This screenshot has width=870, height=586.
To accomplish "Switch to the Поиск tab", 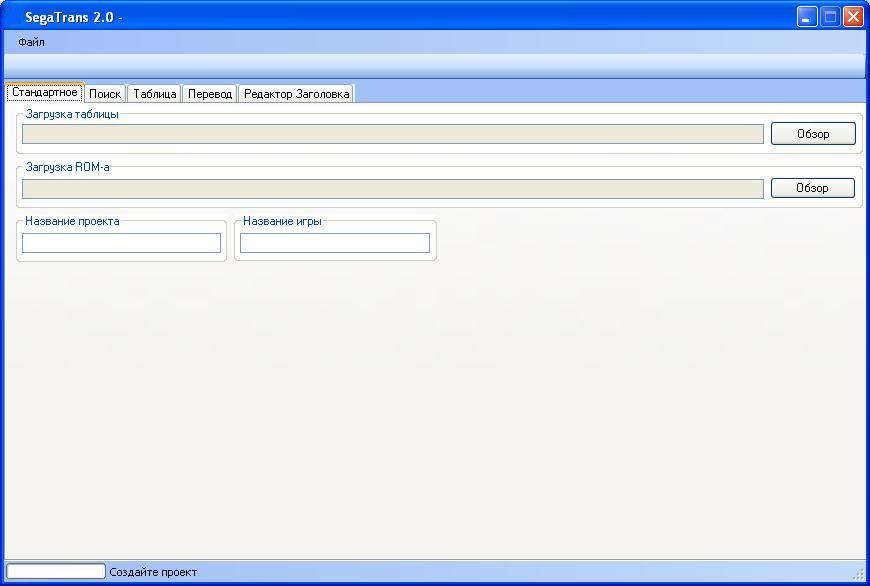I will click(x=105, y=94).
